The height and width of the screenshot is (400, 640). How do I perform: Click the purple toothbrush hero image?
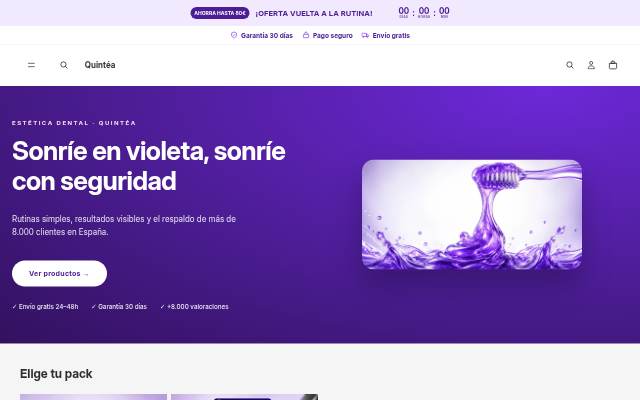click(472, 215)
